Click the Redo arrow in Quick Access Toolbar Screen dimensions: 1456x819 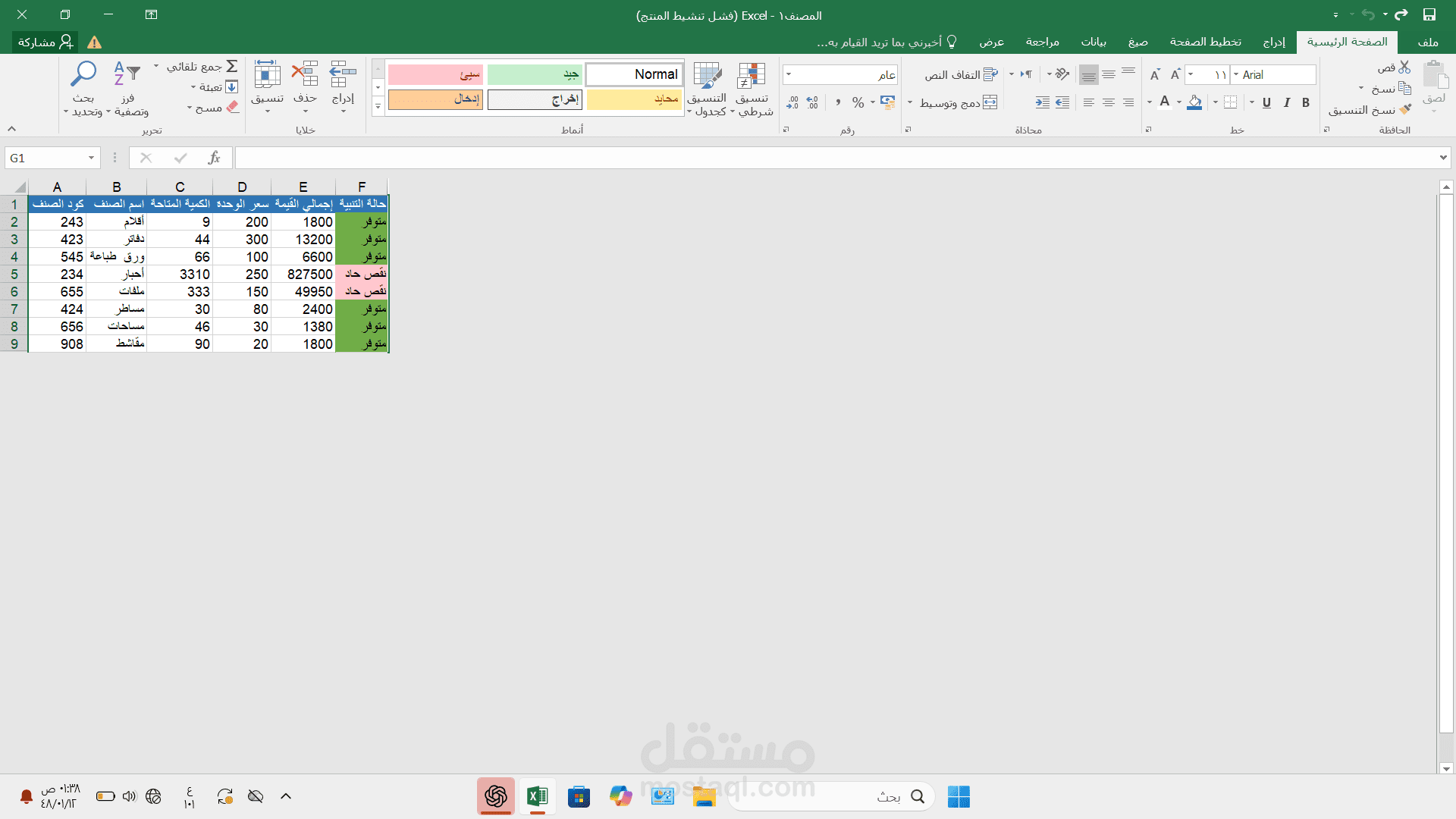[1401, 15]
